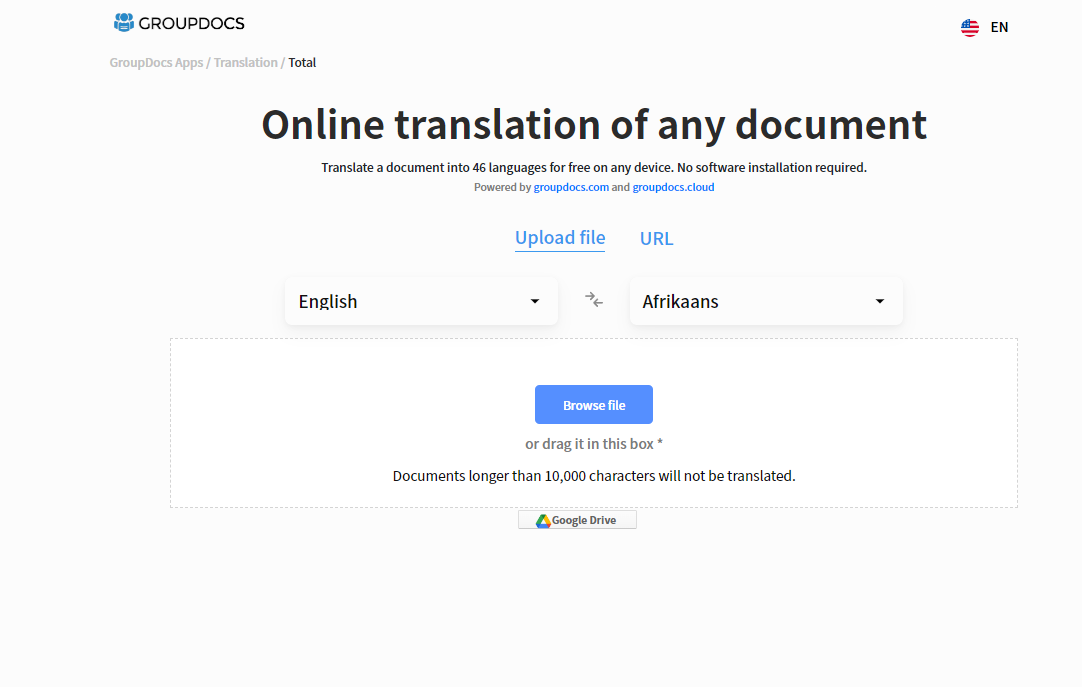The image size is (1082, 687).
Task: Switch to the URL tab
Action: [656, 239]
